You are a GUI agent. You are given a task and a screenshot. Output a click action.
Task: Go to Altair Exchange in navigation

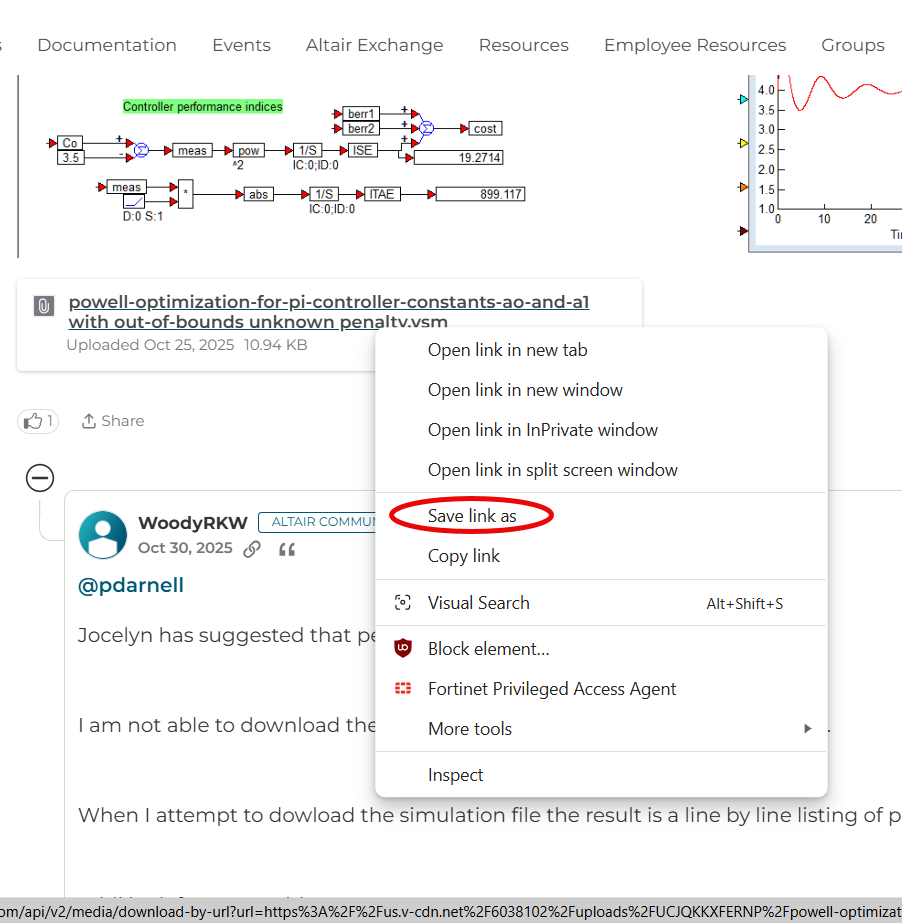click(x=374, y=45)
